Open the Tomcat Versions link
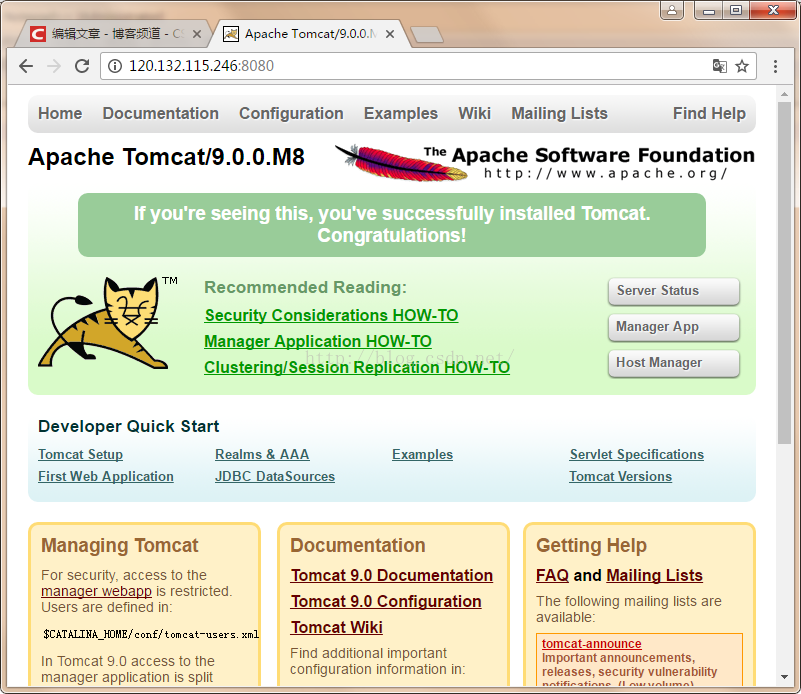Image resolution: width=801 pixels, height=694 pixels. [x=621, y=476]
